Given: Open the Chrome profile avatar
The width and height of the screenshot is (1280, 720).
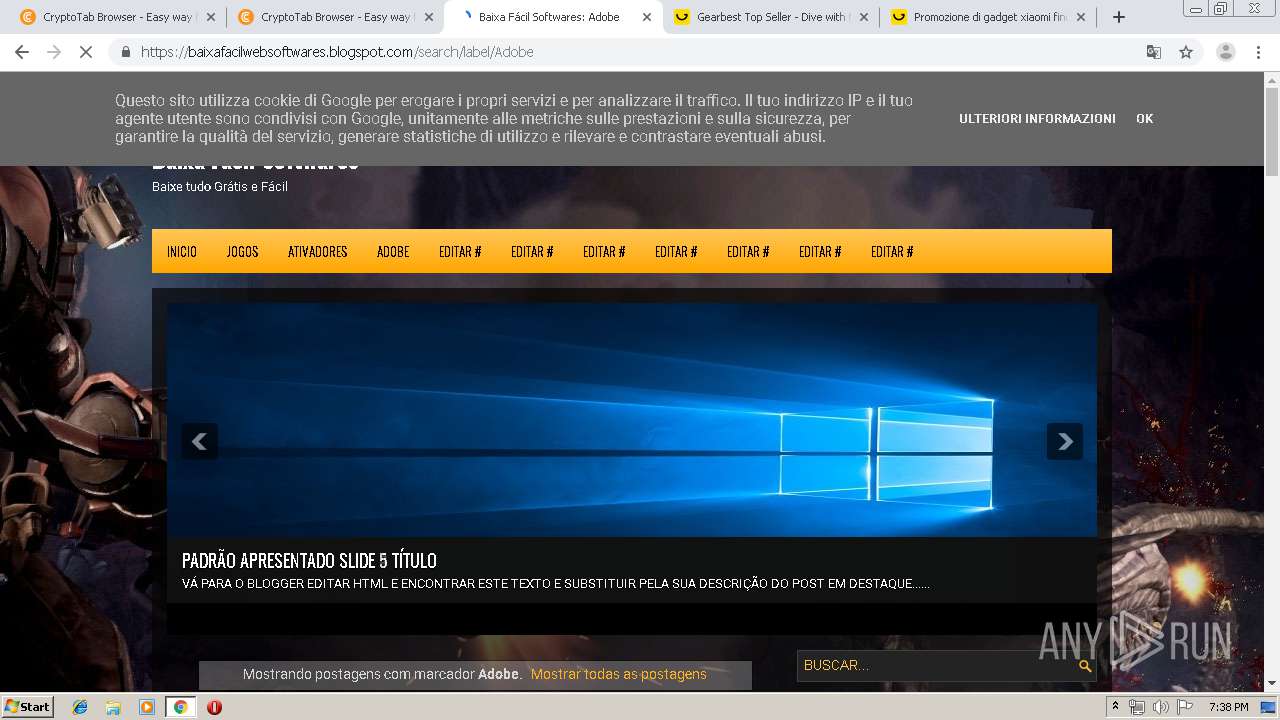Looking at the screenshot, I should click(1226, 52).
